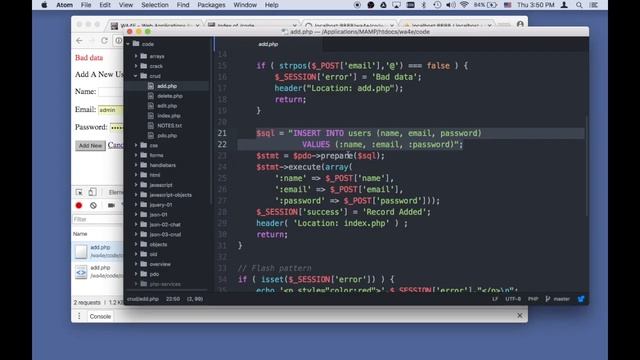Select the add.php editor tab
The width and height of the screenshot is (640, 360).
pos(268,44)
